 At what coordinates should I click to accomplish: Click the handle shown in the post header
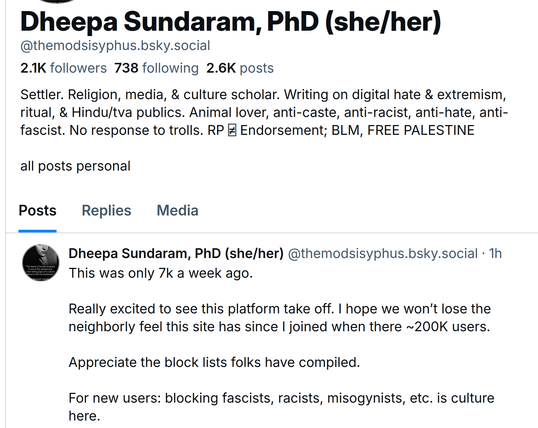(383, 254)
